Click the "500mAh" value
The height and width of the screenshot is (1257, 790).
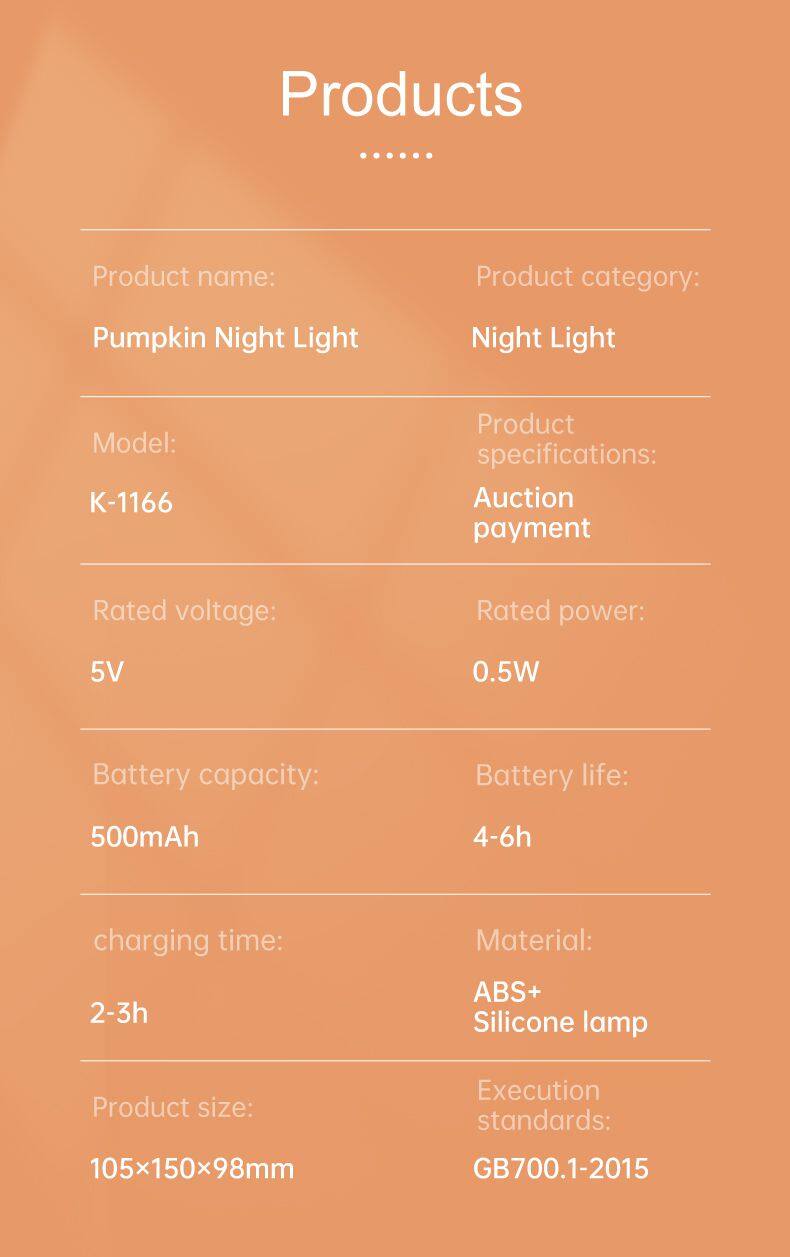coord(145,836)
